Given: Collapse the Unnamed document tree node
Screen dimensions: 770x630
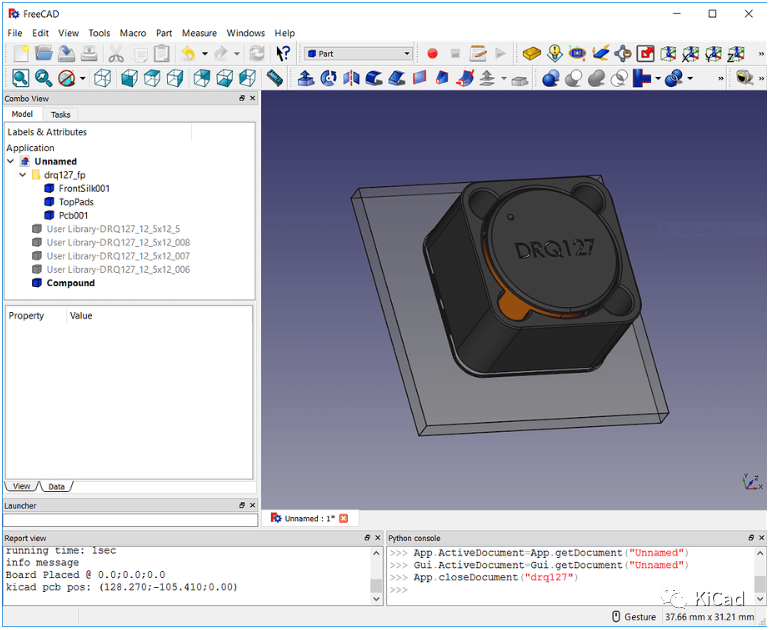Looking at the screenshot, I should [x=11, y=161].
